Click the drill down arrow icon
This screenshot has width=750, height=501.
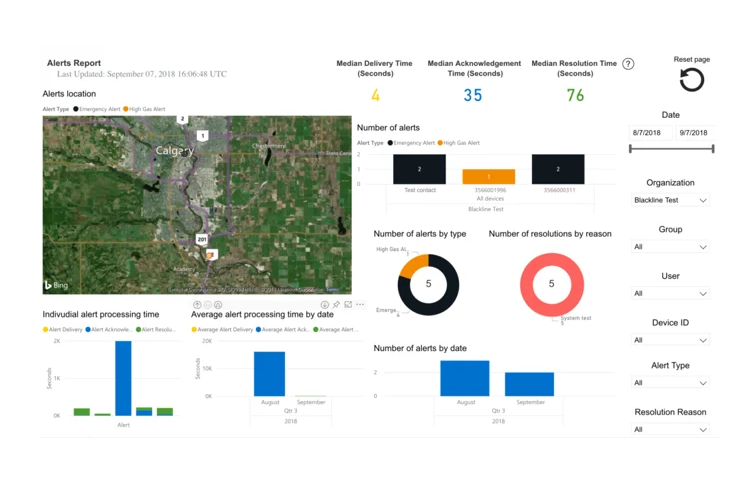[x=325, y=305]
